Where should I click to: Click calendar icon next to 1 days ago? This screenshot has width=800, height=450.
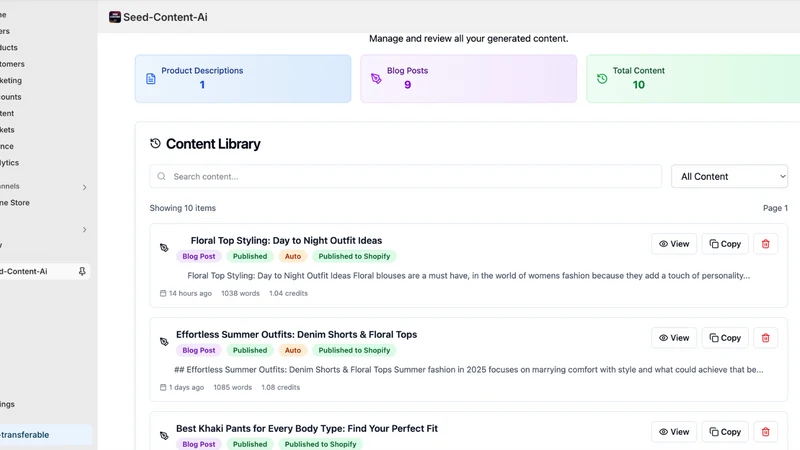pos(163,387)
